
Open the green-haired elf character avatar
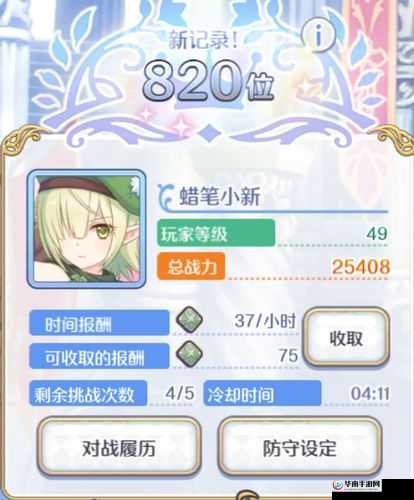87,228
